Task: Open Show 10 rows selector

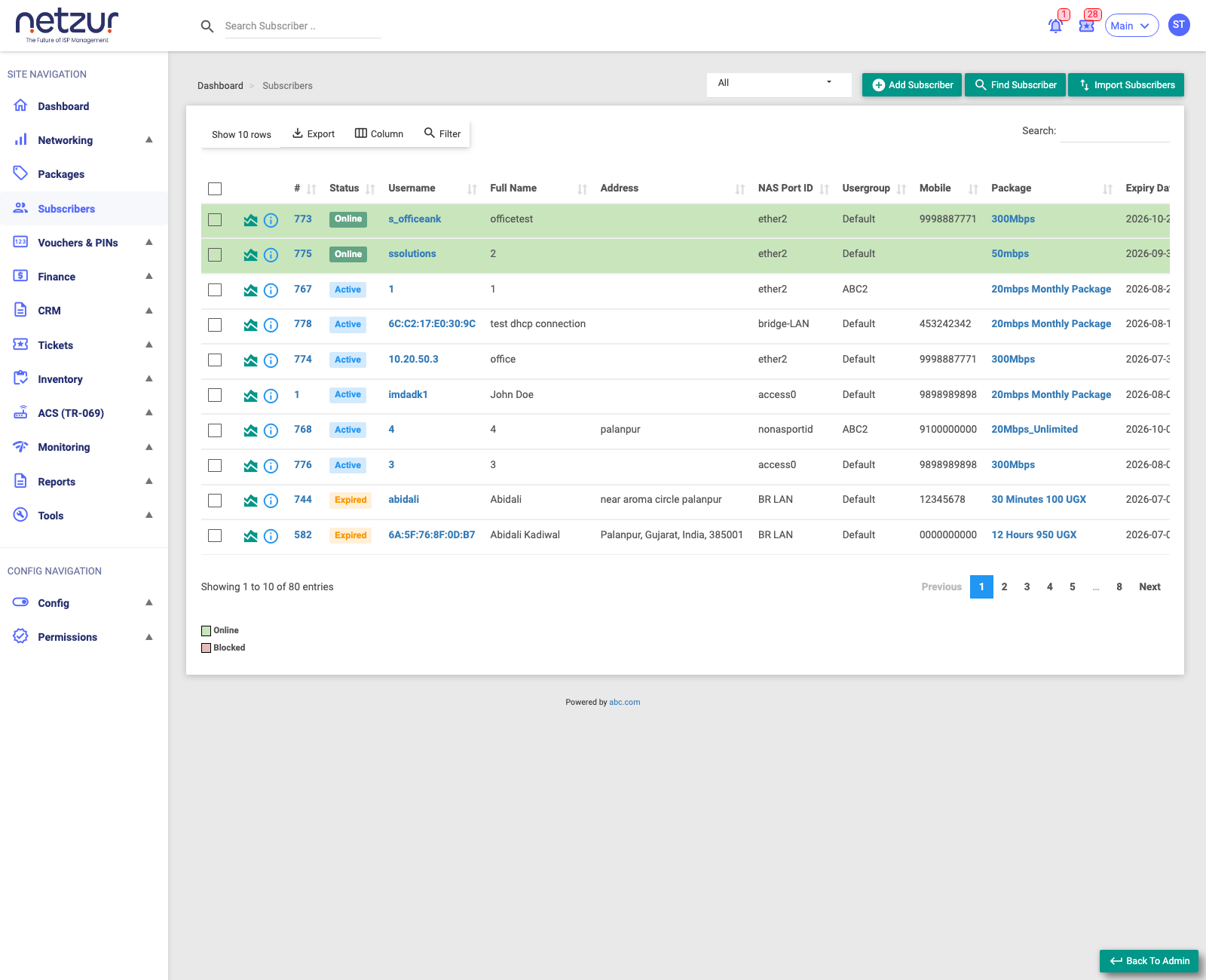Action: [241, 134]
